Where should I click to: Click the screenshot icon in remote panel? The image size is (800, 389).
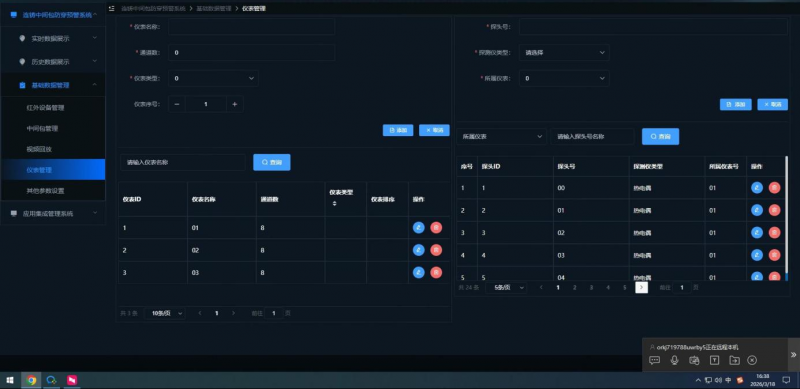(694, 360)
